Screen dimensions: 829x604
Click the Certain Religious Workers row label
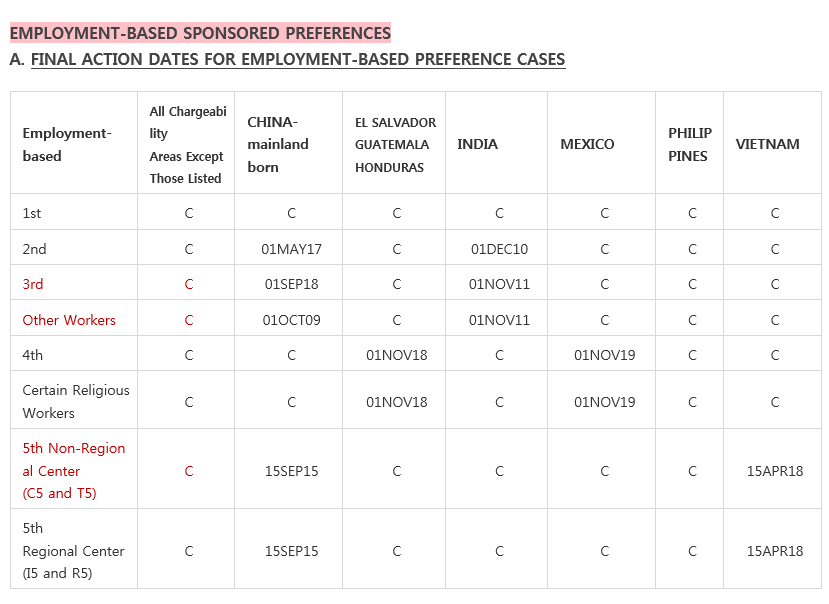point(76,401)
